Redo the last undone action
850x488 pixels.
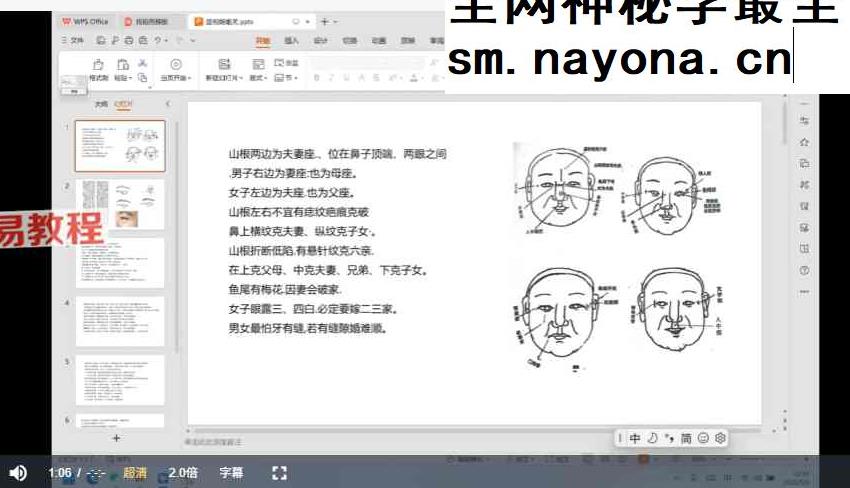click(x=179, y=40)
